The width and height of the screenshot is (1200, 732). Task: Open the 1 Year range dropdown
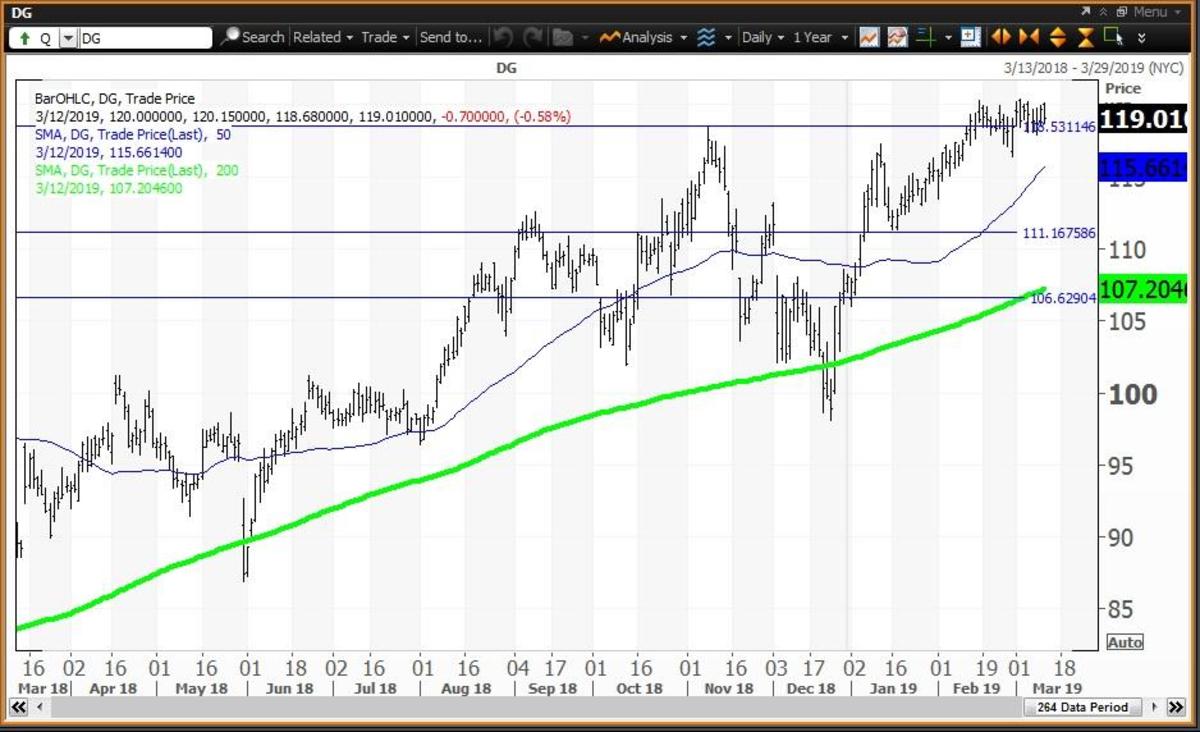pos(818,37)
